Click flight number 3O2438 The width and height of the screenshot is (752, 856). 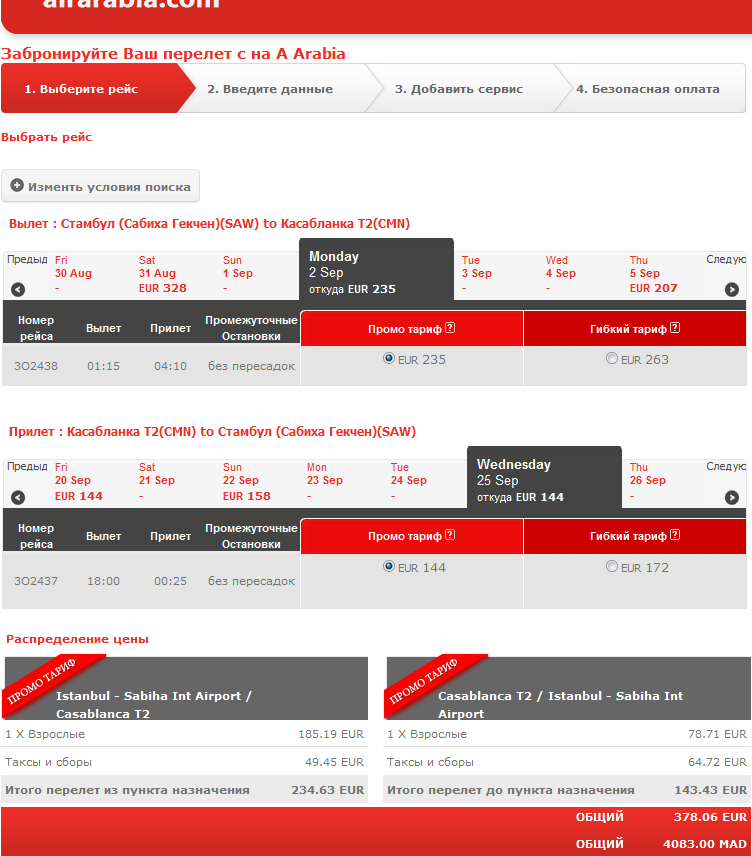(36, 366)
